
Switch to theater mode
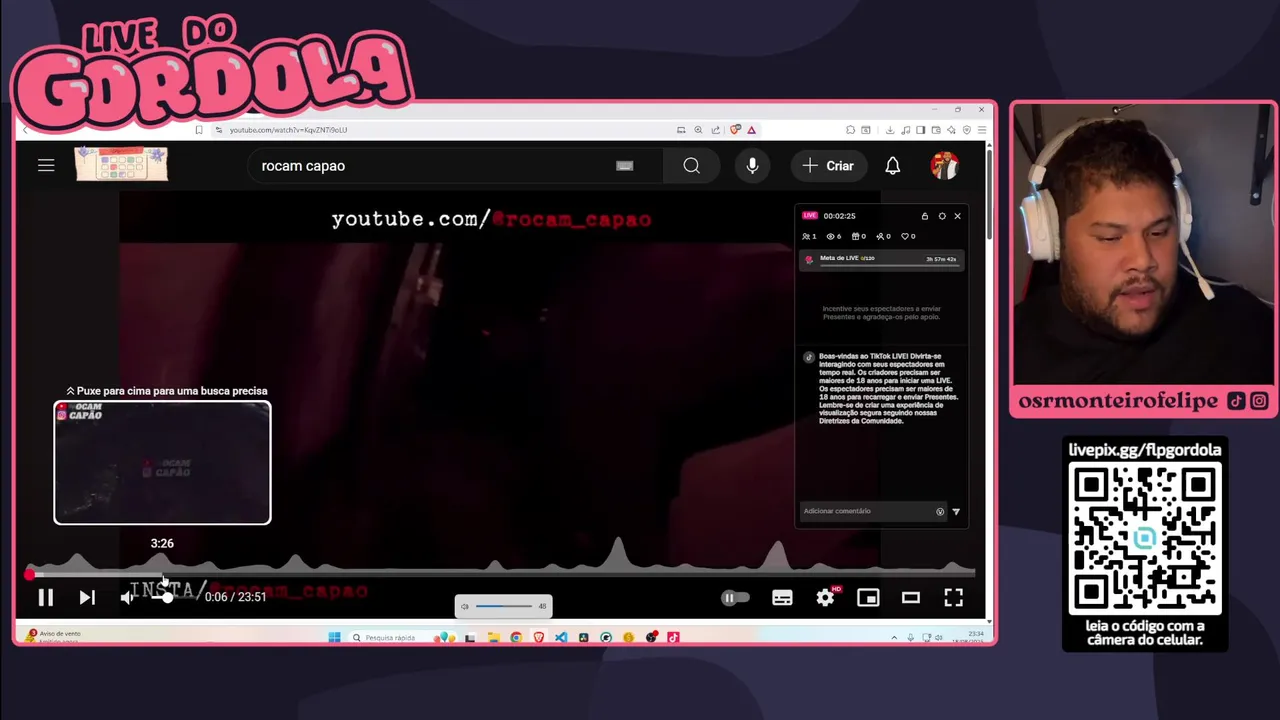910,598
